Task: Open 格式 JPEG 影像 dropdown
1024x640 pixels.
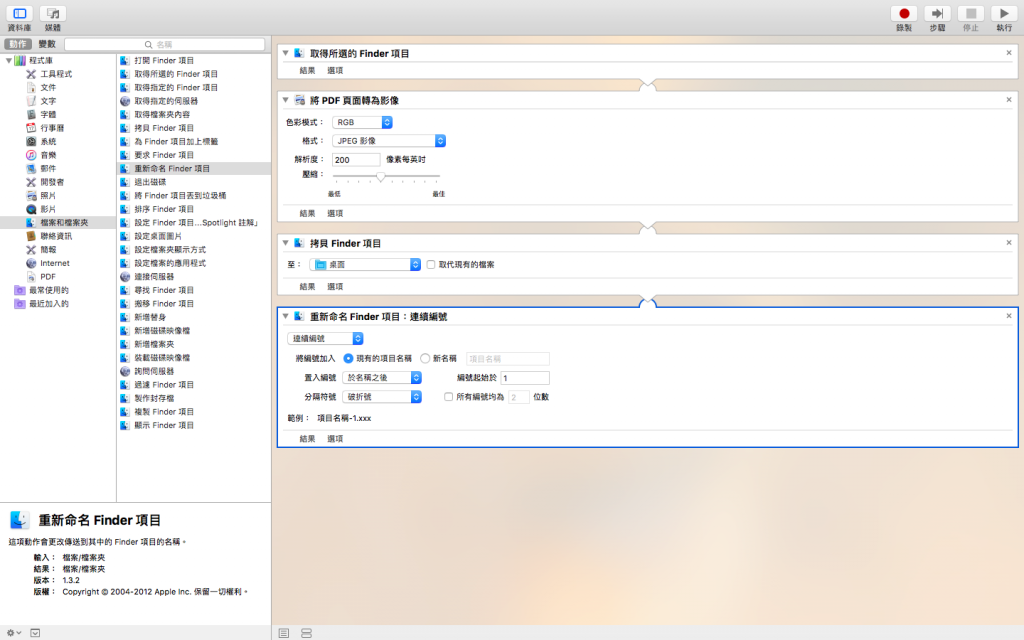Action: point(389,140)
